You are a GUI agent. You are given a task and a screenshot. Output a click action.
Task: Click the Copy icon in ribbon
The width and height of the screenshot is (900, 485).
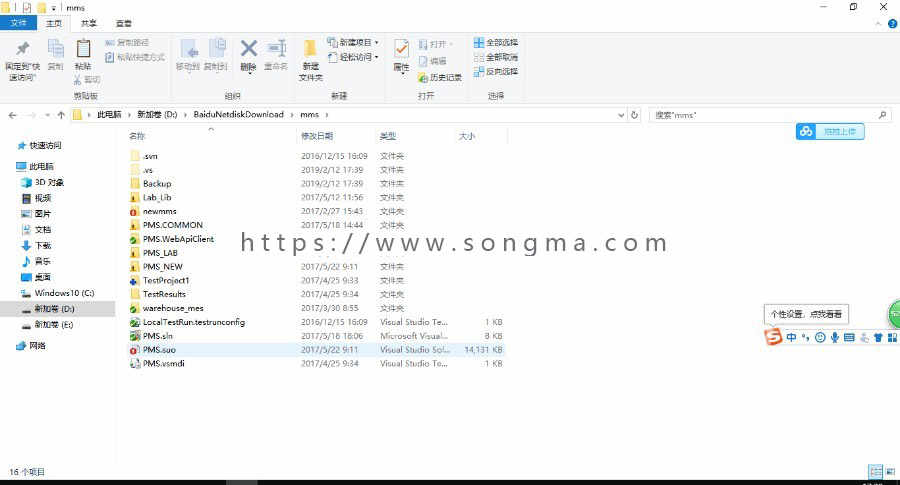click(x=56, y=49)
